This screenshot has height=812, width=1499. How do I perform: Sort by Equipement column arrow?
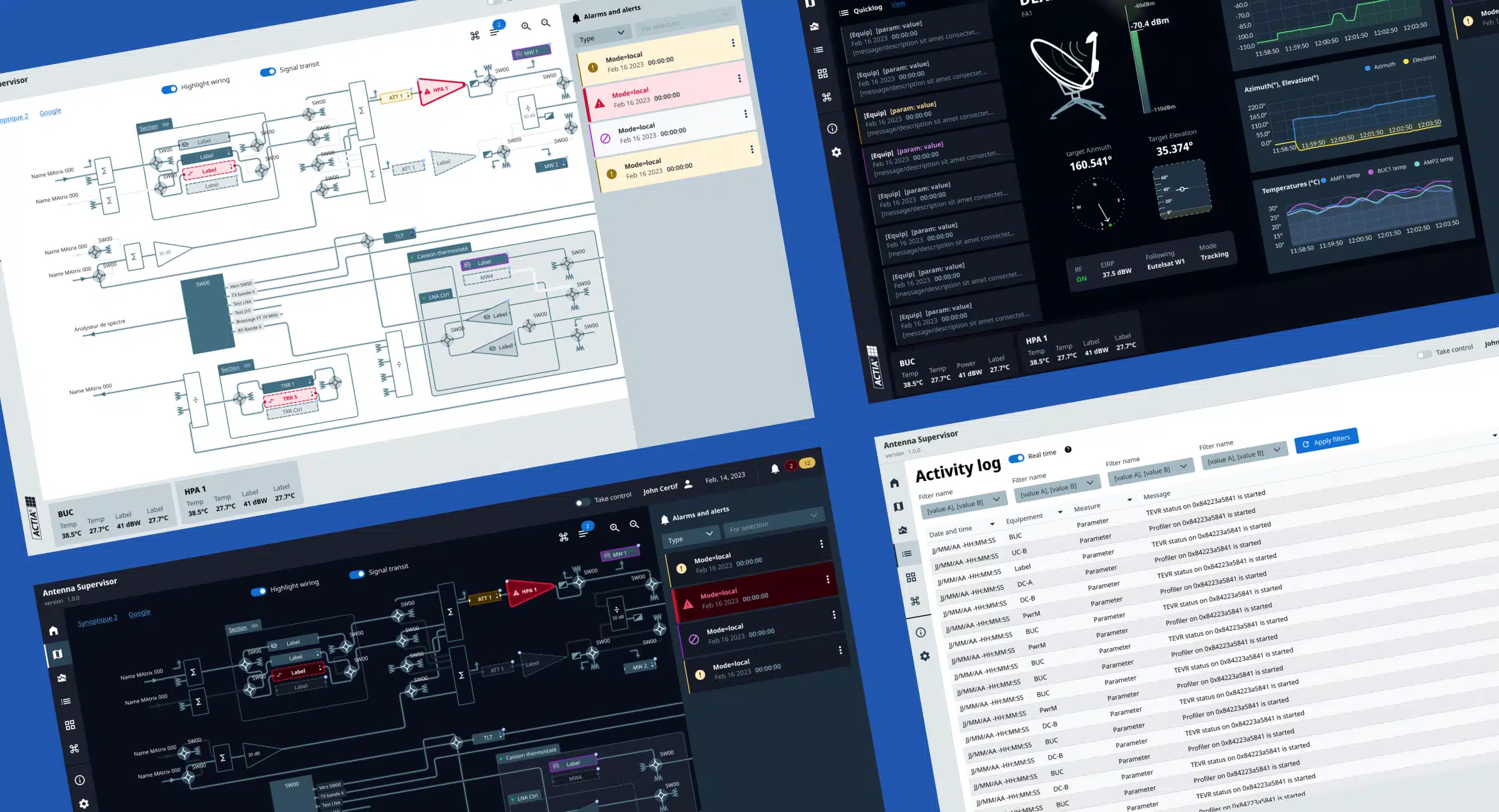[x=1060, y=512]
